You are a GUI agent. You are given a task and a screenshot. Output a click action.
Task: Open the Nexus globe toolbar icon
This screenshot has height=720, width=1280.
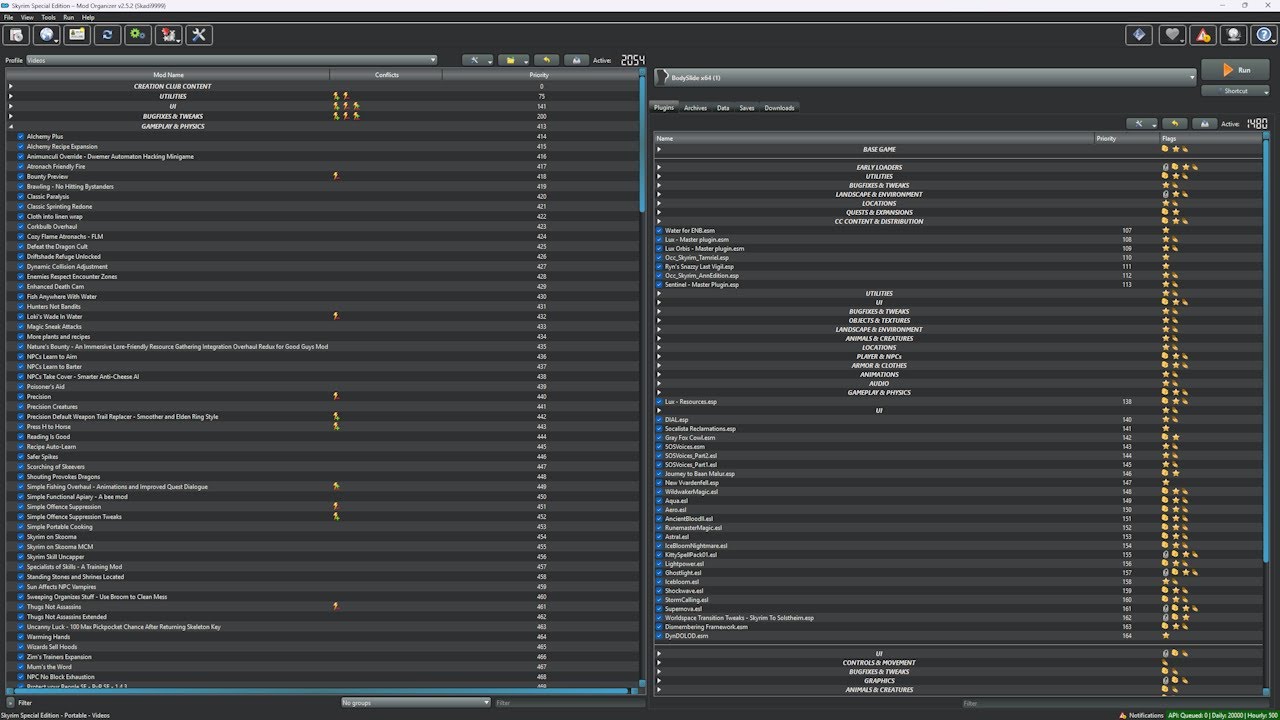46,35
